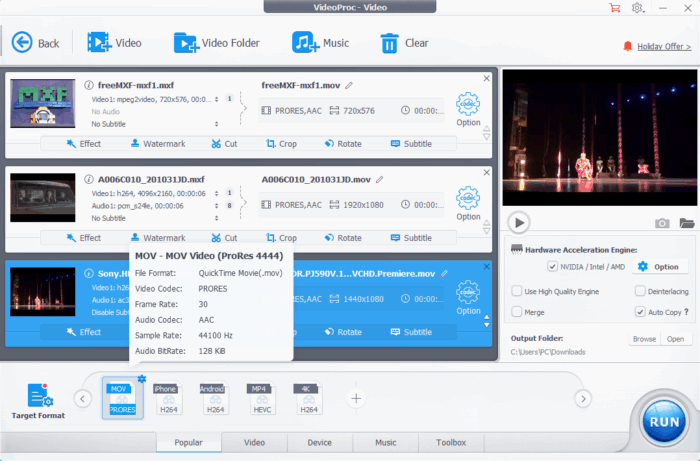Select MP4 HEVC format preset
The image size is (700, 461).
coord(262,399)
